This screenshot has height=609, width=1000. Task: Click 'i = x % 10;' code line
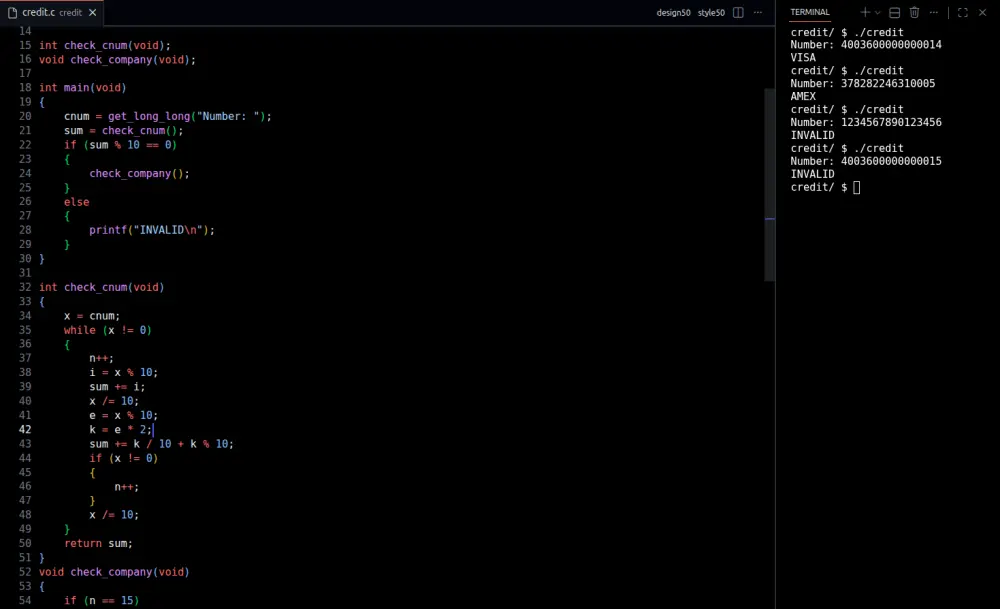click(124, 372)
